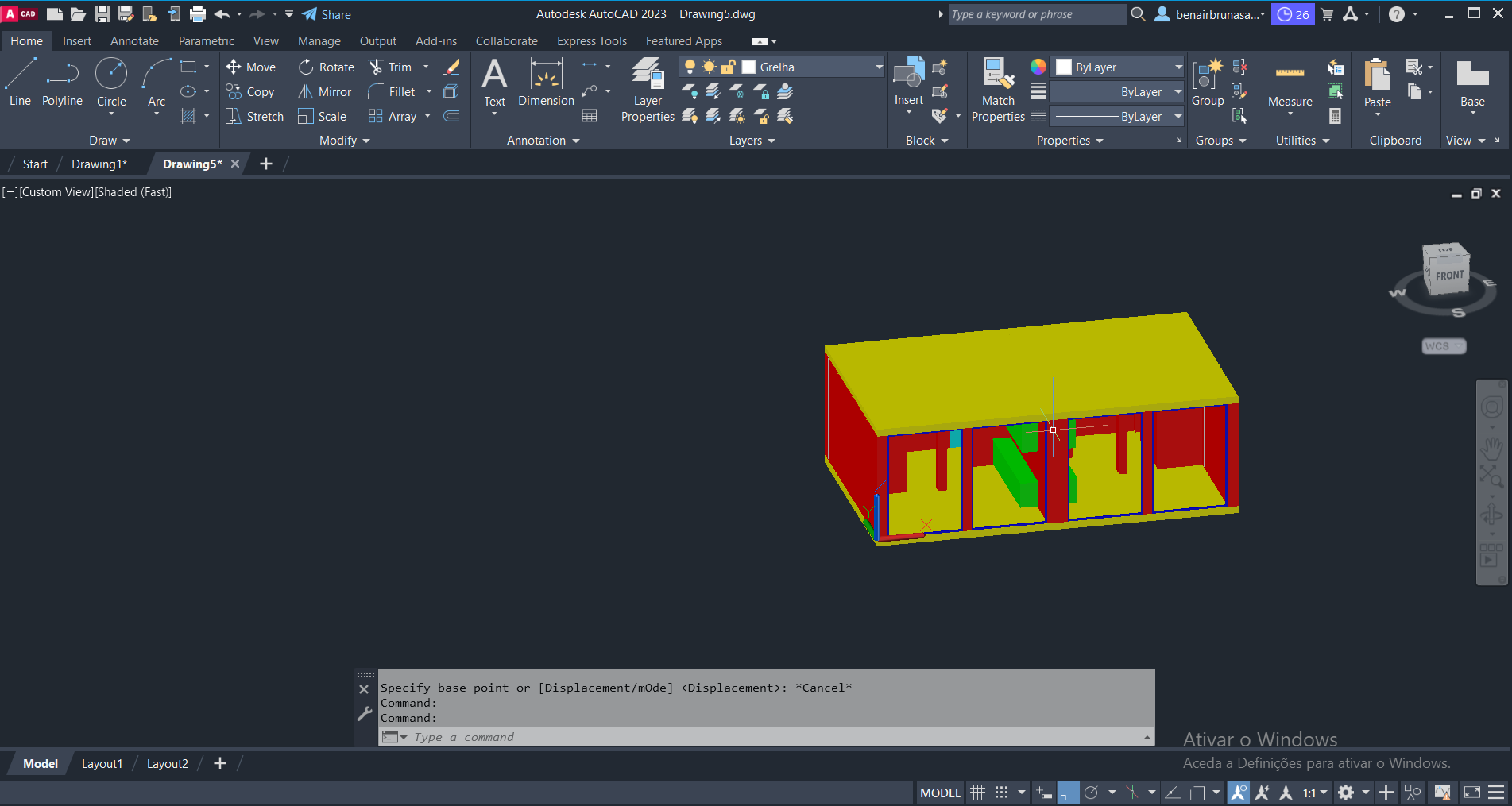Toggle the layer lock padlock icon
Screen dimensions: 1512x806
pos(728,67)
